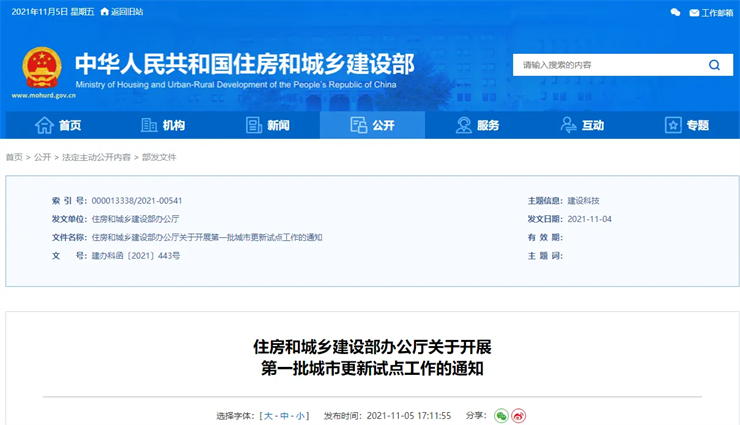Click the home icon beside 返回旧站

point(105,12)
